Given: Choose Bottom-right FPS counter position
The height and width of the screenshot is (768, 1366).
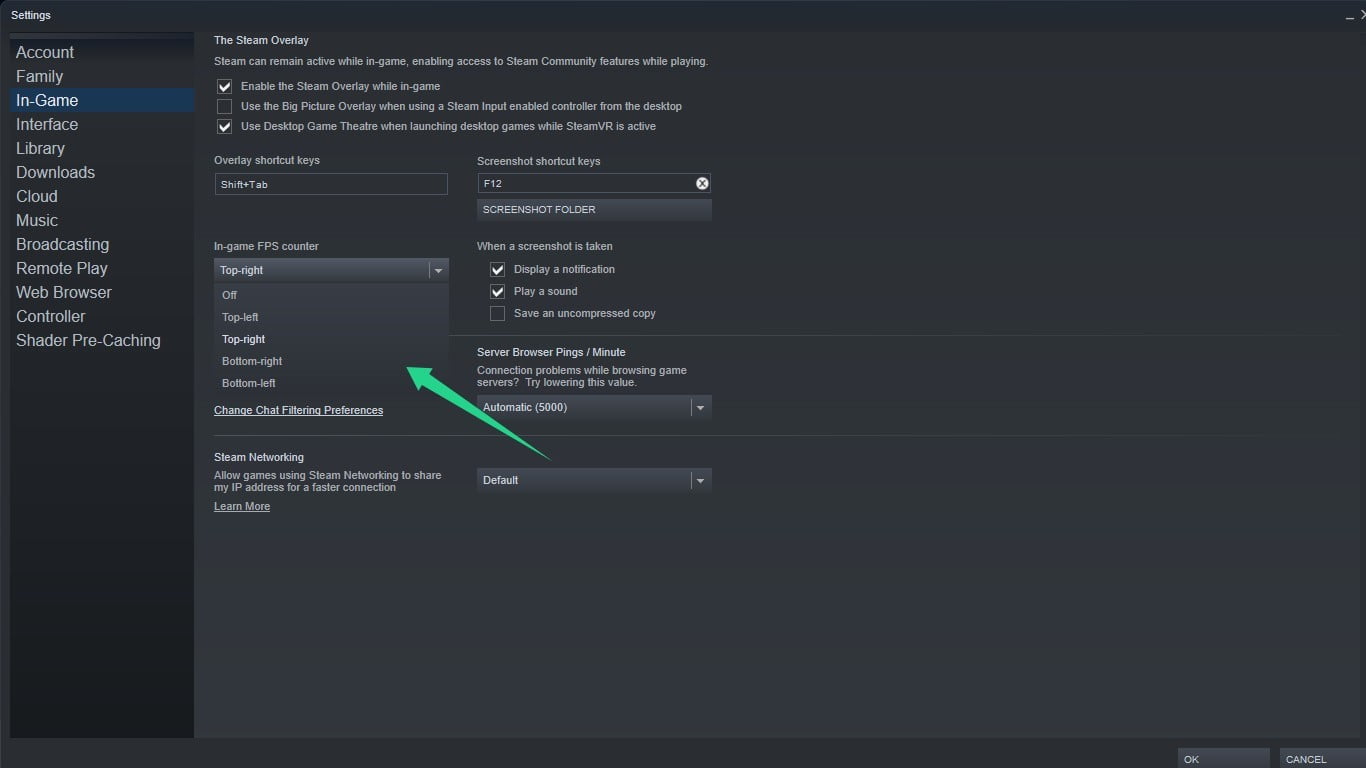Looking at the screenshot, I should coord(252,361).
